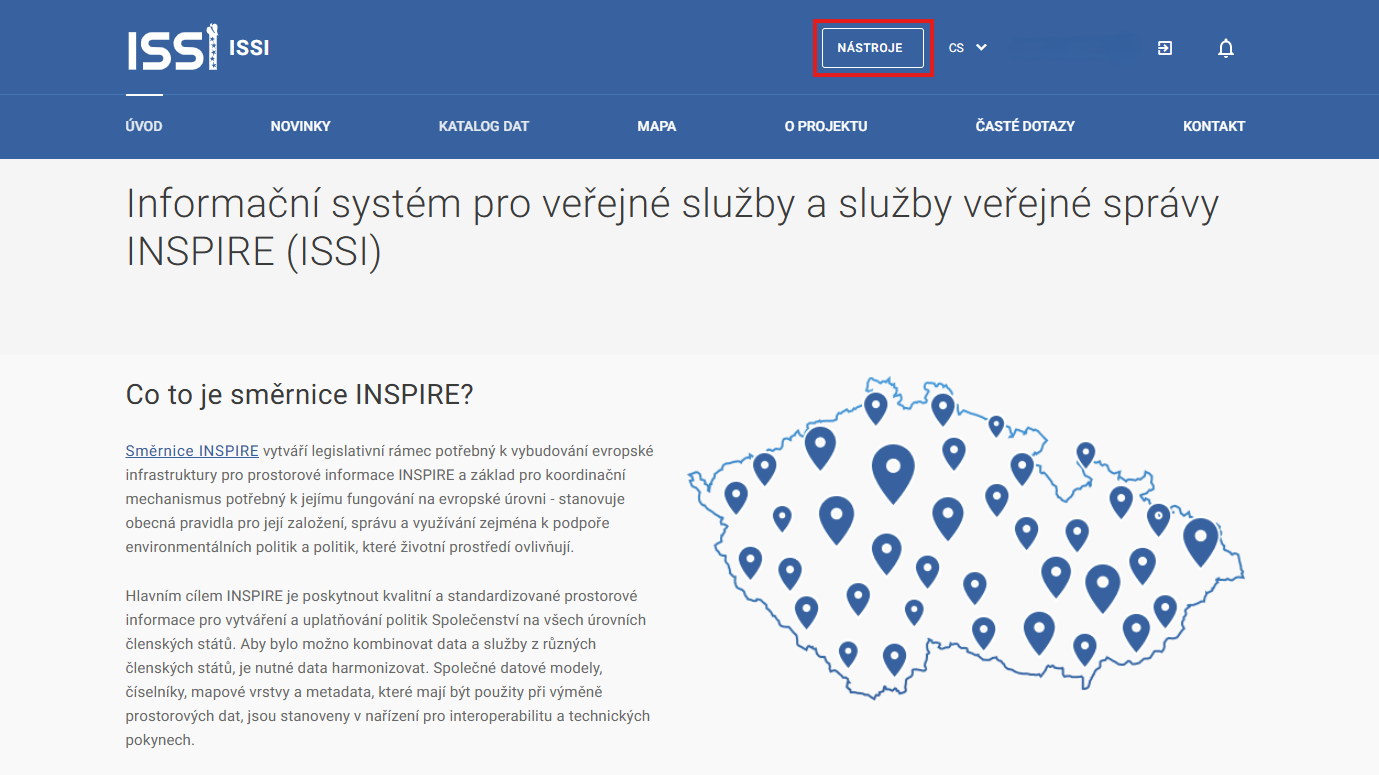1379x775 pixels.
Task: Select the KONTAKT menu item
Action: pyautogui.click(x=1214, y=126)
